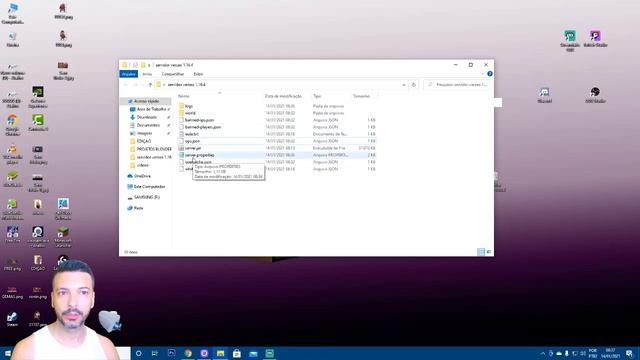Image resolution: width=640 pixels, height=360 pixels.
Task: Open Microsoft Store from taskbar
Action: (237, 353)
